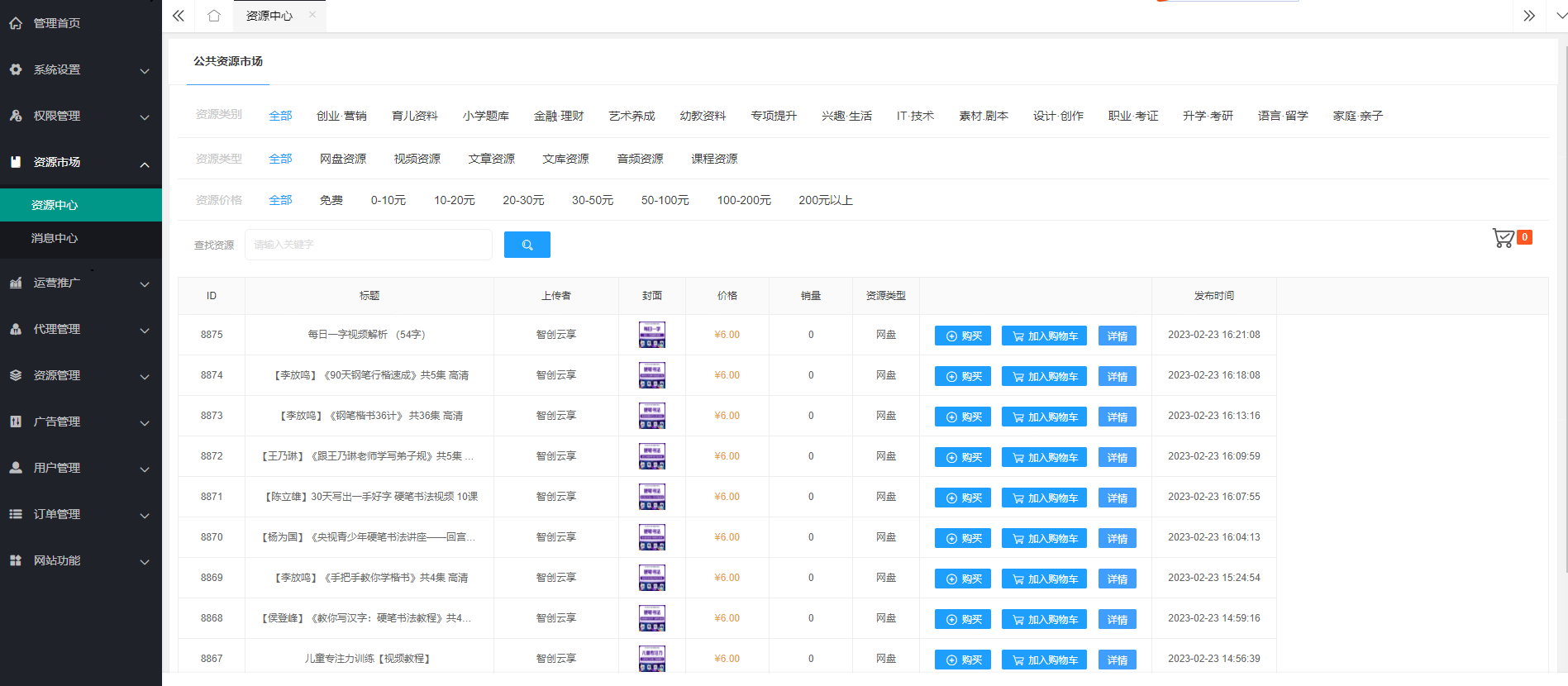
Task: Open the shopping cart icon
Action: pos(1504,238)
